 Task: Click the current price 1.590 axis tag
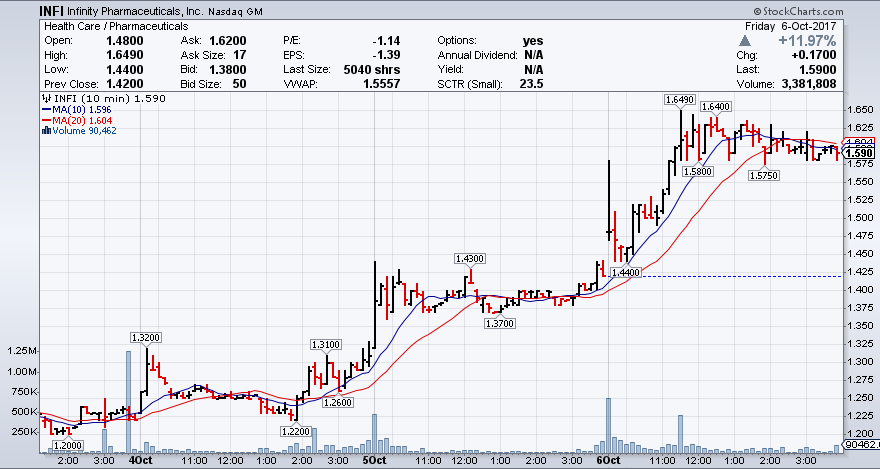(x=859, y=153)
